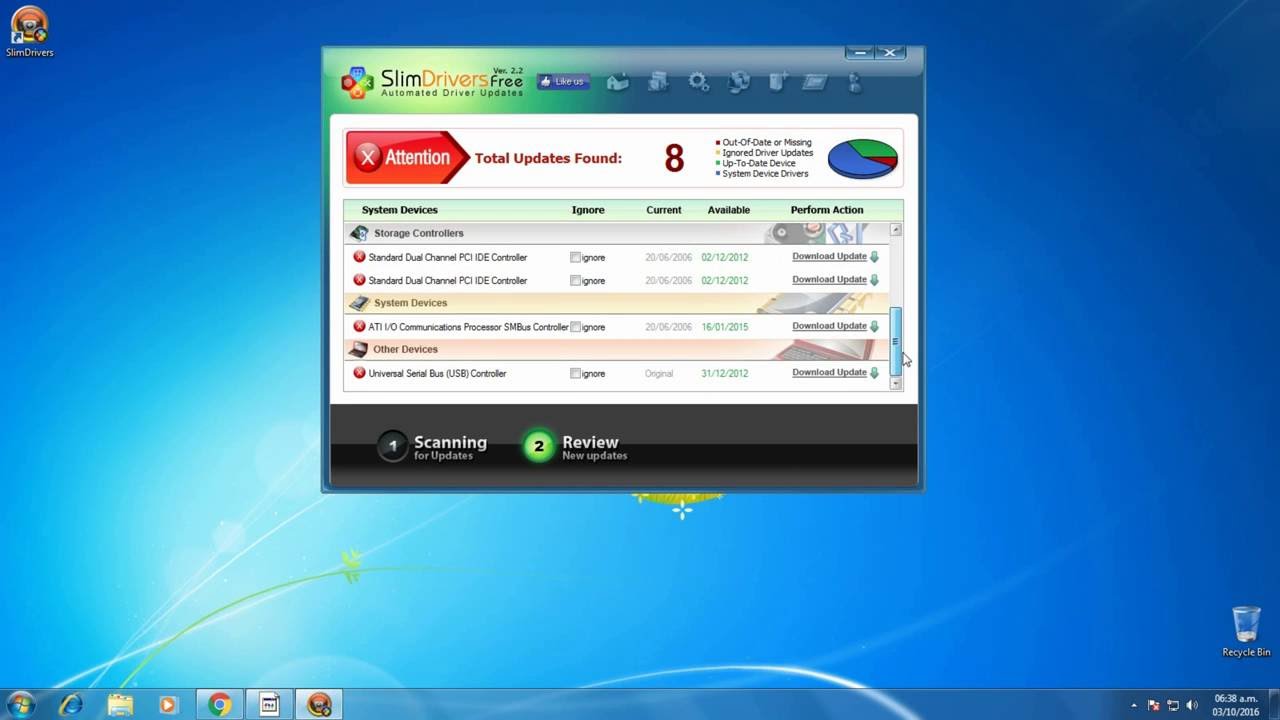The width and height of the screenshot is (1280, 720).
Task: Show hidden tray icons arrow
Action: (x=1134, y=705)
